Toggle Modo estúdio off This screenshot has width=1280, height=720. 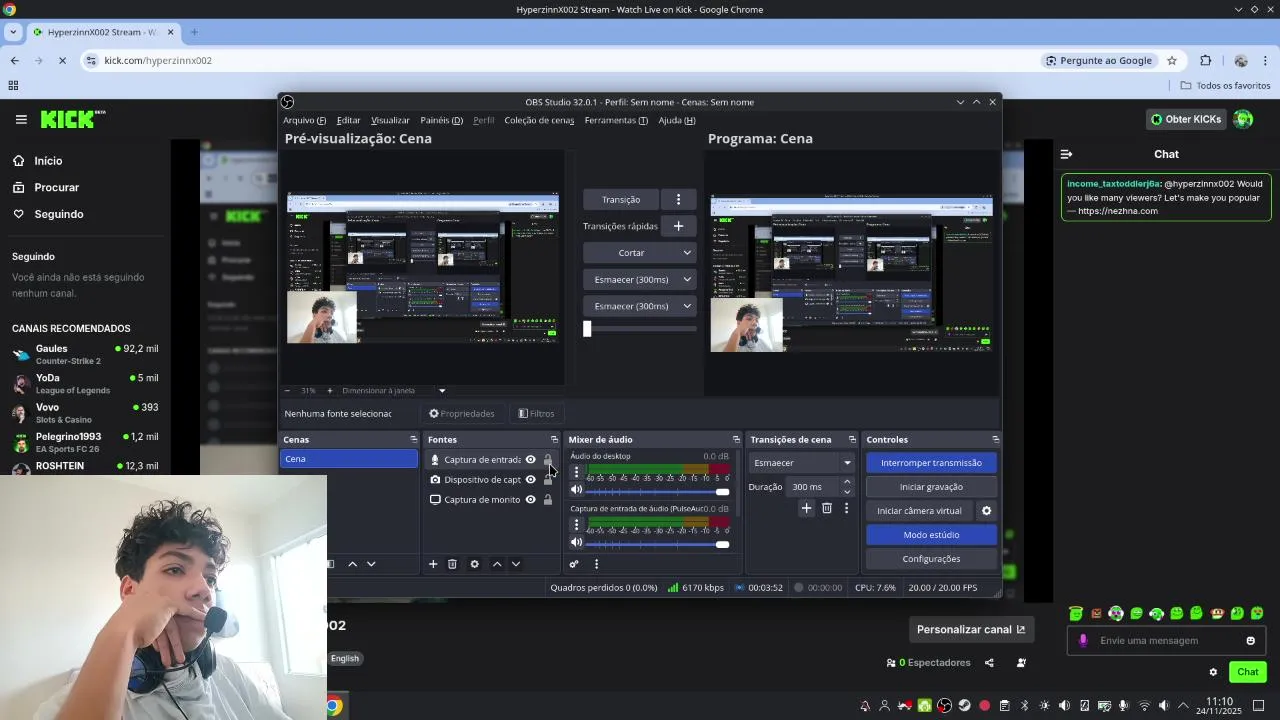click(931, 535)
